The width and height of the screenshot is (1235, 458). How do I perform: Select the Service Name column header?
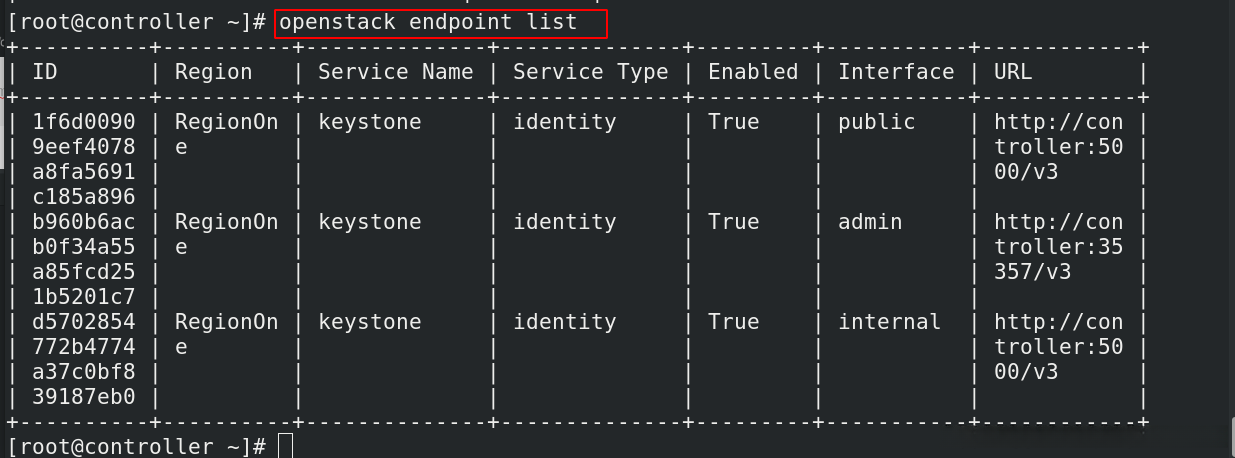(x=395, y=72)
